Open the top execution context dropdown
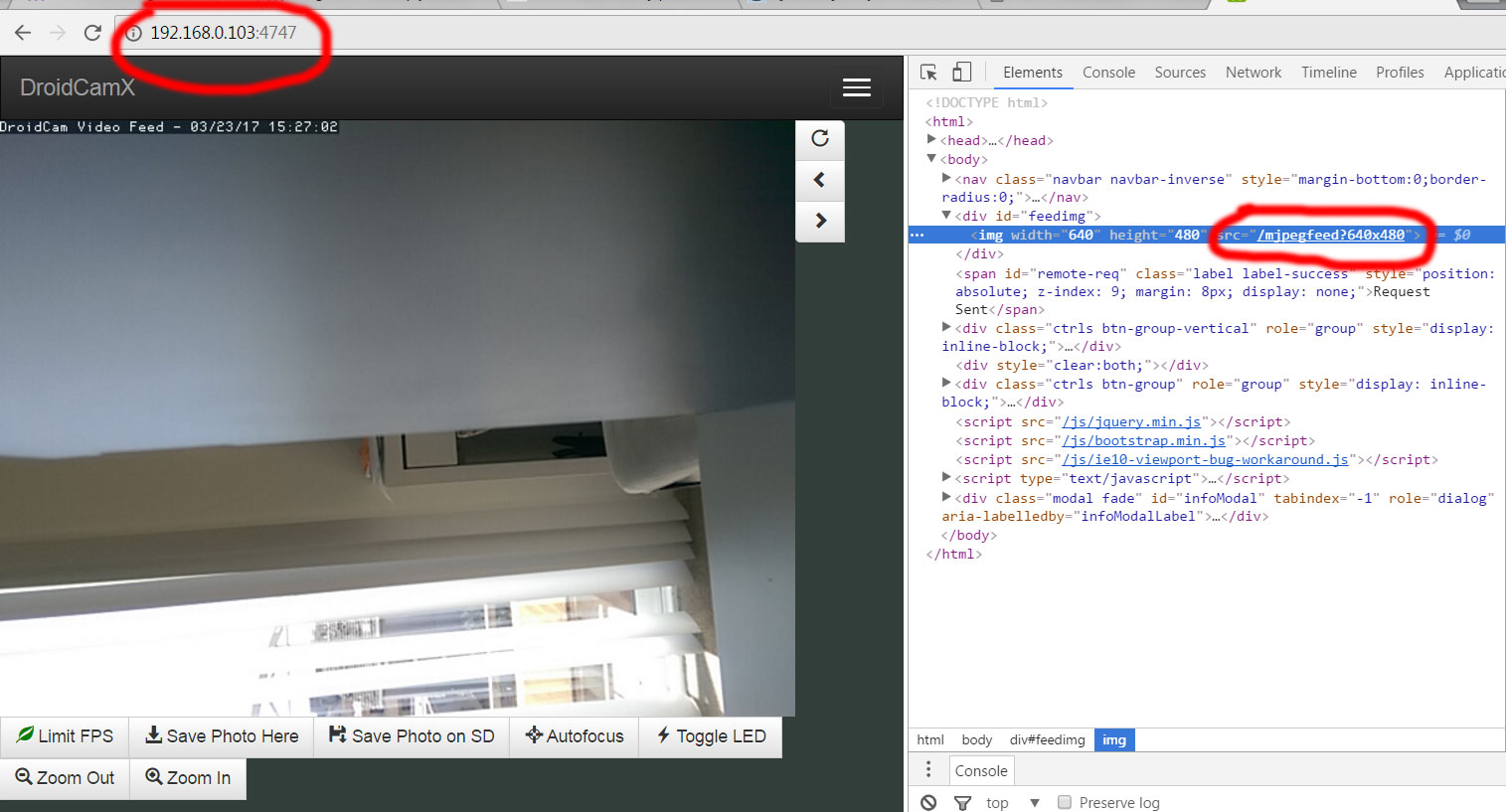Viewport: 1506px width, 812px height. (1013, 803)
